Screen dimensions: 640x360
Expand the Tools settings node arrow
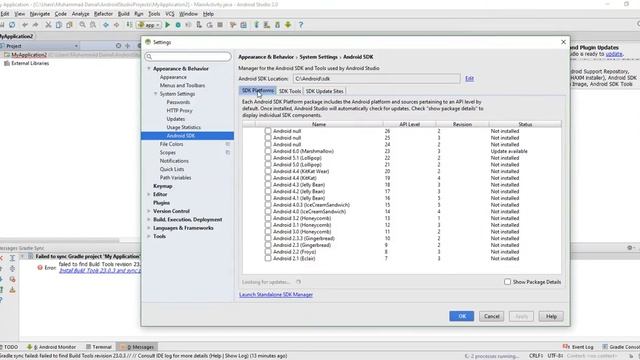(149, 236)
